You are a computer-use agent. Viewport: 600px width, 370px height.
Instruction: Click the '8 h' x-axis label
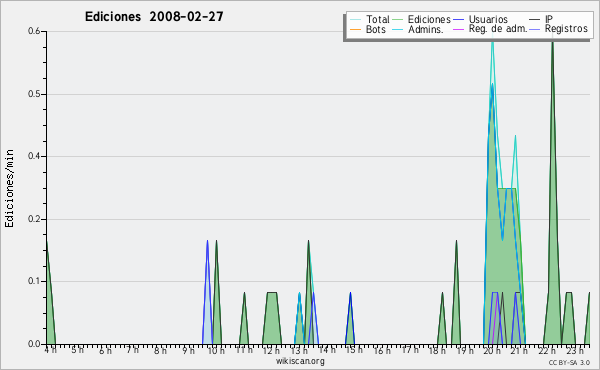pos(160,350)
